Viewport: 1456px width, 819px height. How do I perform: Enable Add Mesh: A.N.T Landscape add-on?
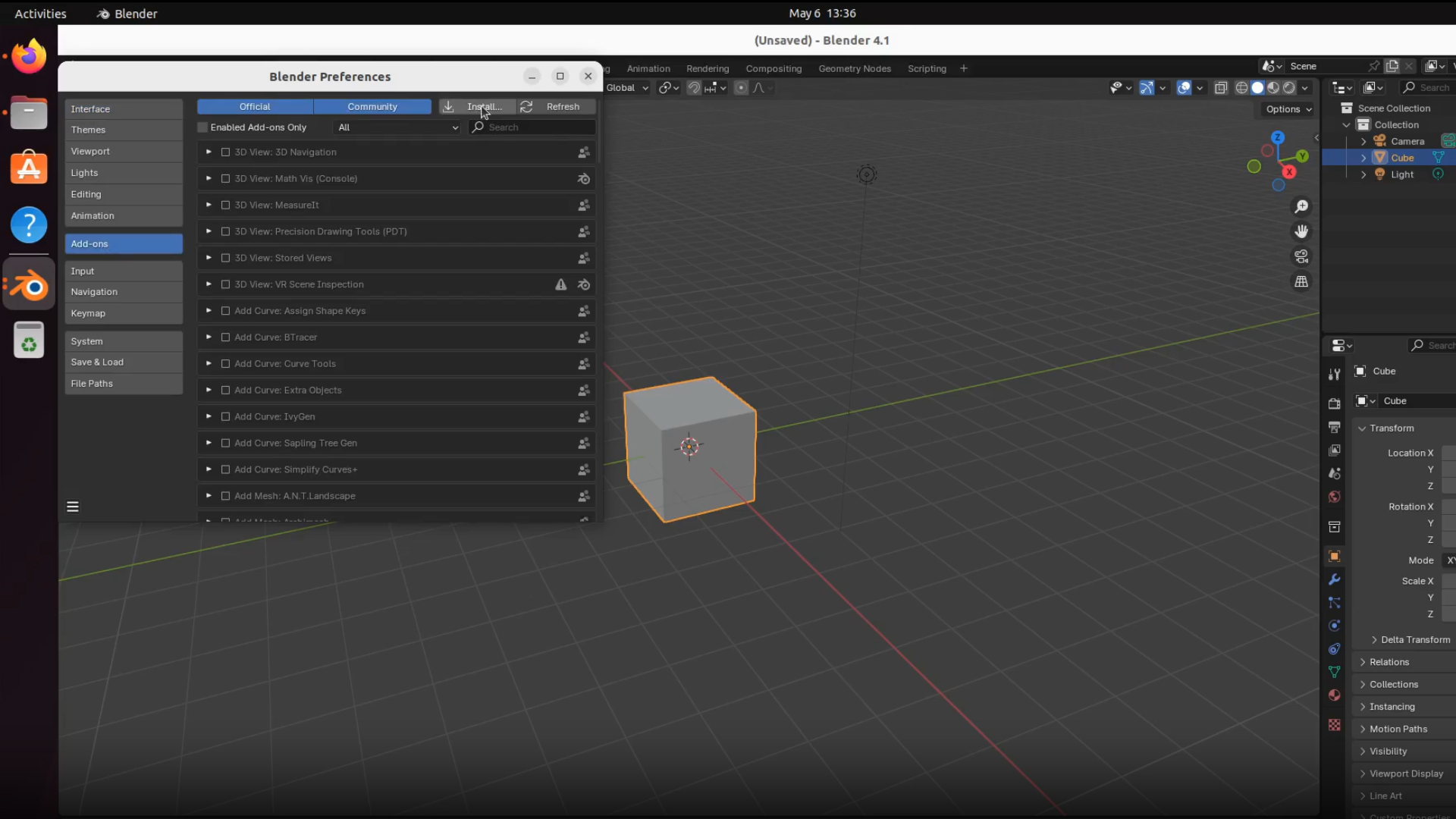coord(225,495)
